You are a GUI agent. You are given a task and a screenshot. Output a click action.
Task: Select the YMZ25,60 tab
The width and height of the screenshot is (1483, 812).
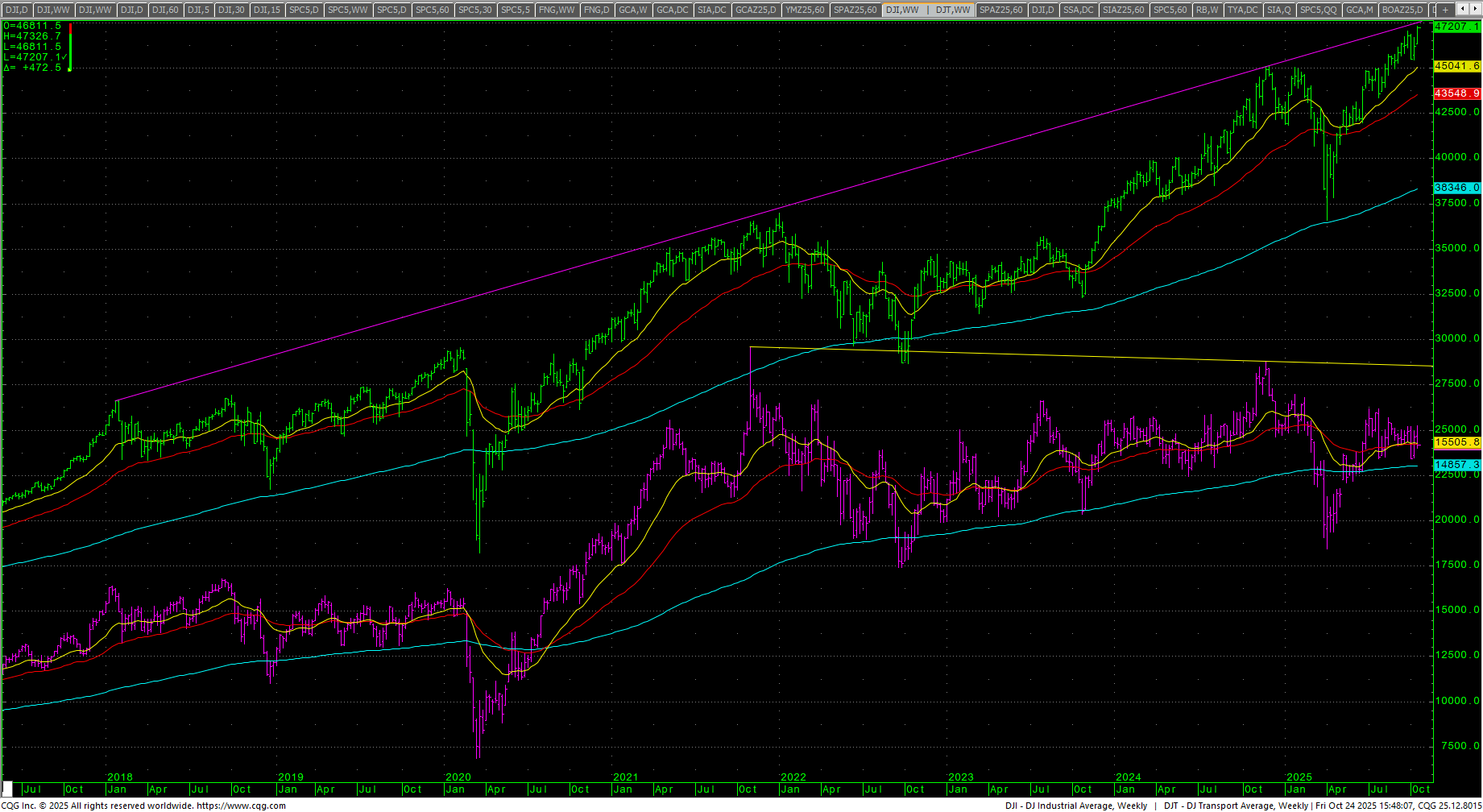(805, 10)
